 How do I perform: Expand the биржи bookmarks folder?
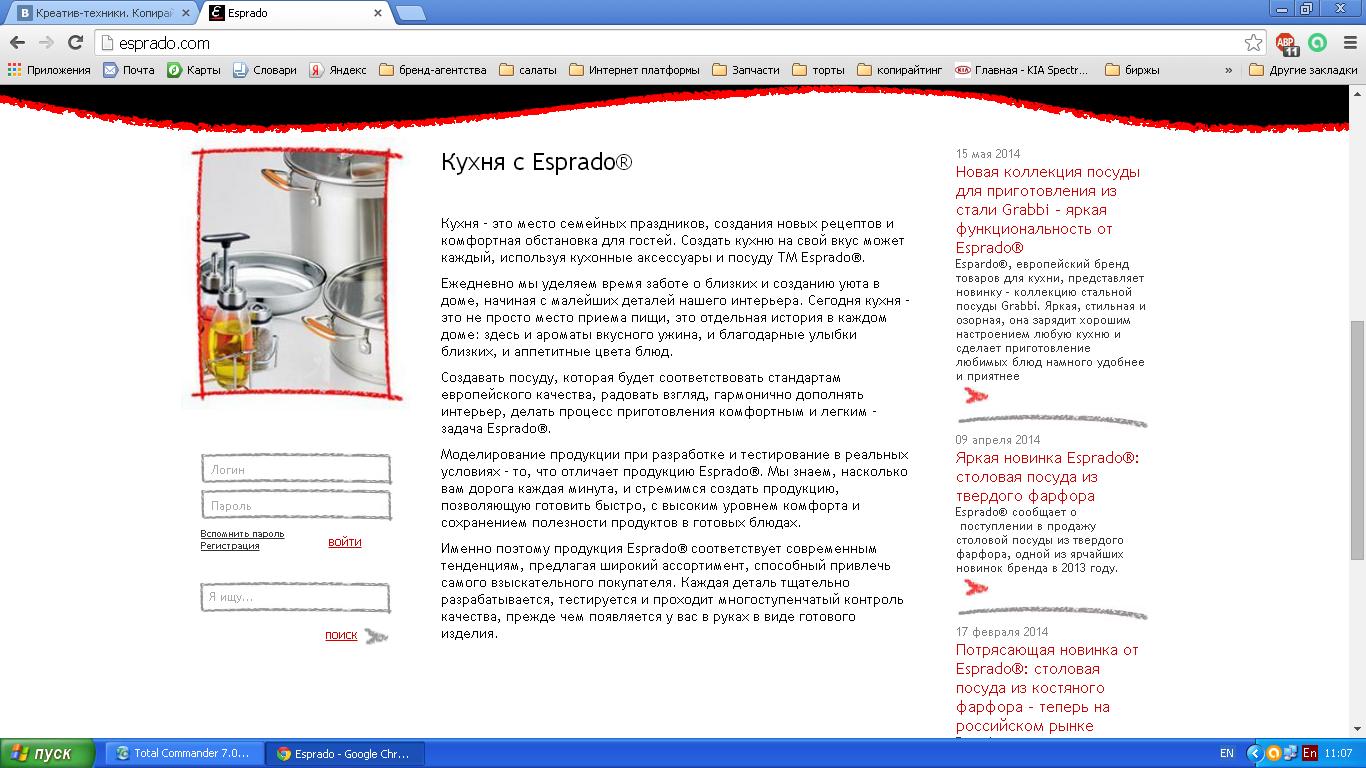tap(1132, 70)
